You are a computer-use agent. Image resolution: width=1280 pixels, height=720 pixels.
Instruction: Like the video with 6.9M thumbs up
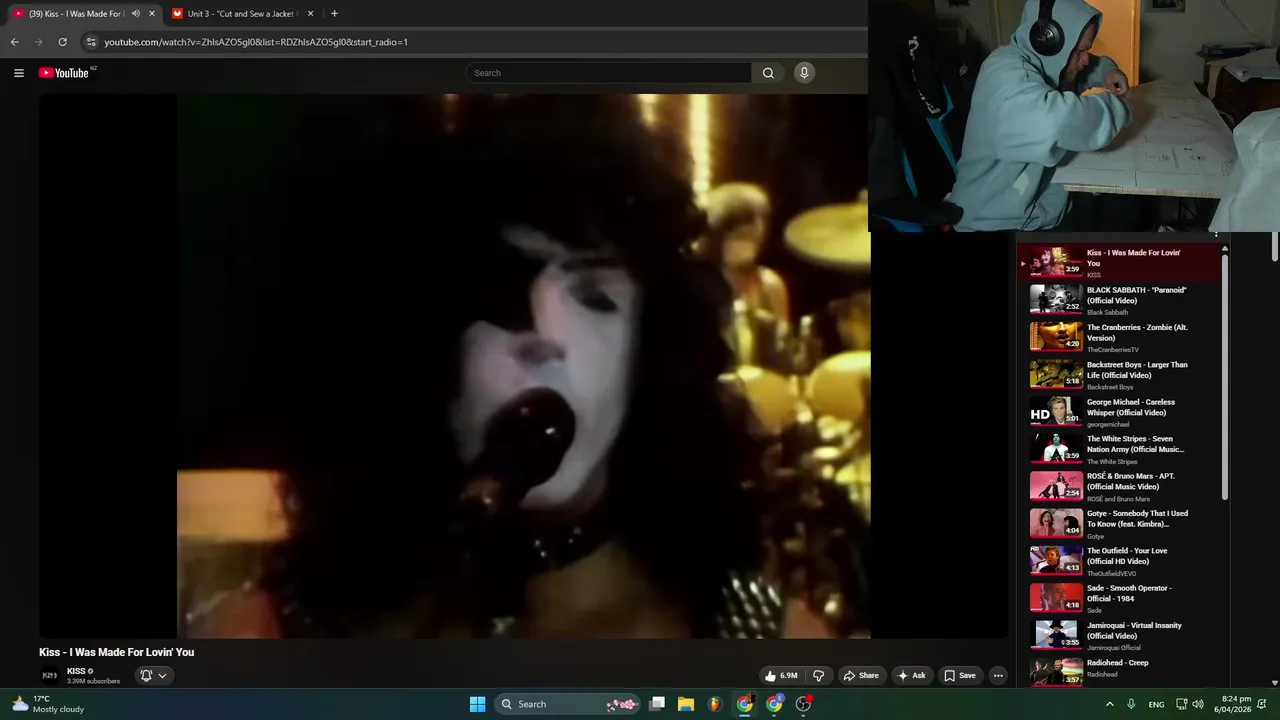[x=781, y=676]
